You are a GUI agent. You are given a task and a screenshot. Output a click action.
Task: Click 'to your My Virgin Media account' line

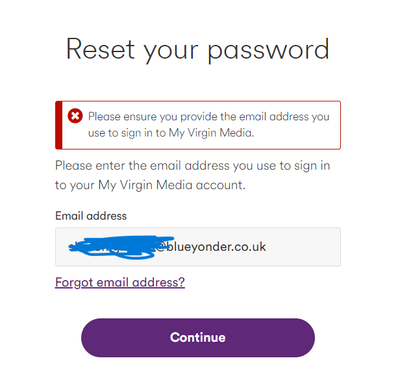150,185
